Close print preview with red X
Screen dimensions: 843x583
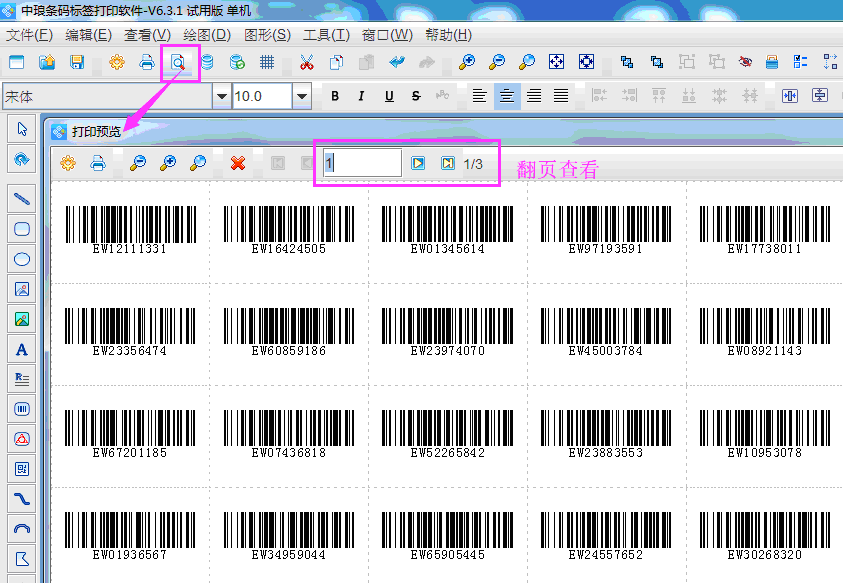238,163
